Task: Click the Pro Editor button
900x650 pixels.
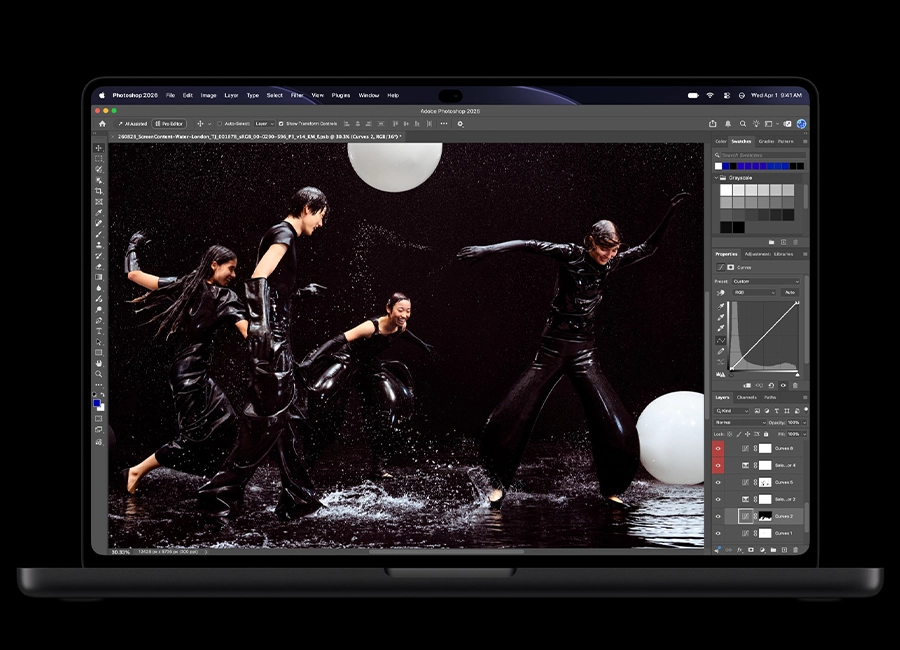Action: point(169,123)
